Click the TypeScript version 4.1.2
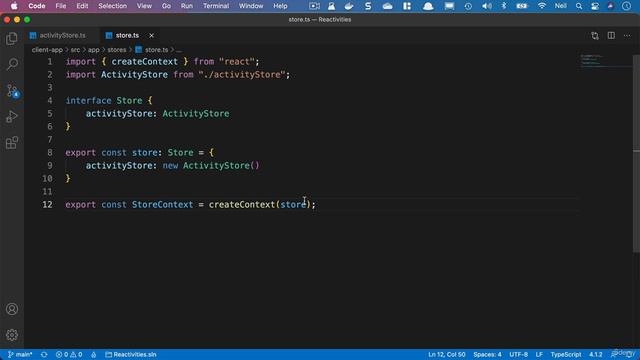Screen dimensions: 640x360 (596, 354)
